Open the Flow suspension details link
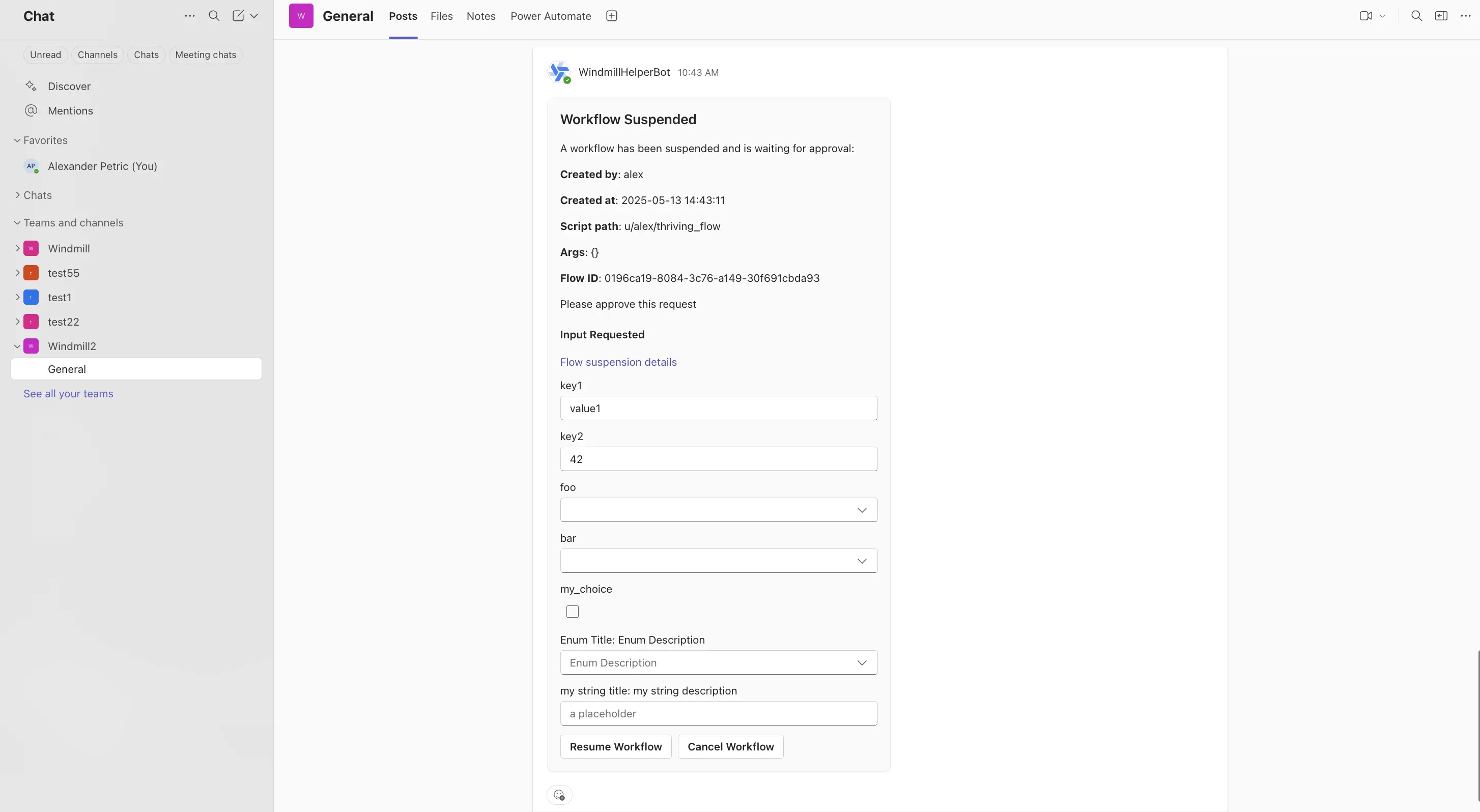 (x=618, y=362)
